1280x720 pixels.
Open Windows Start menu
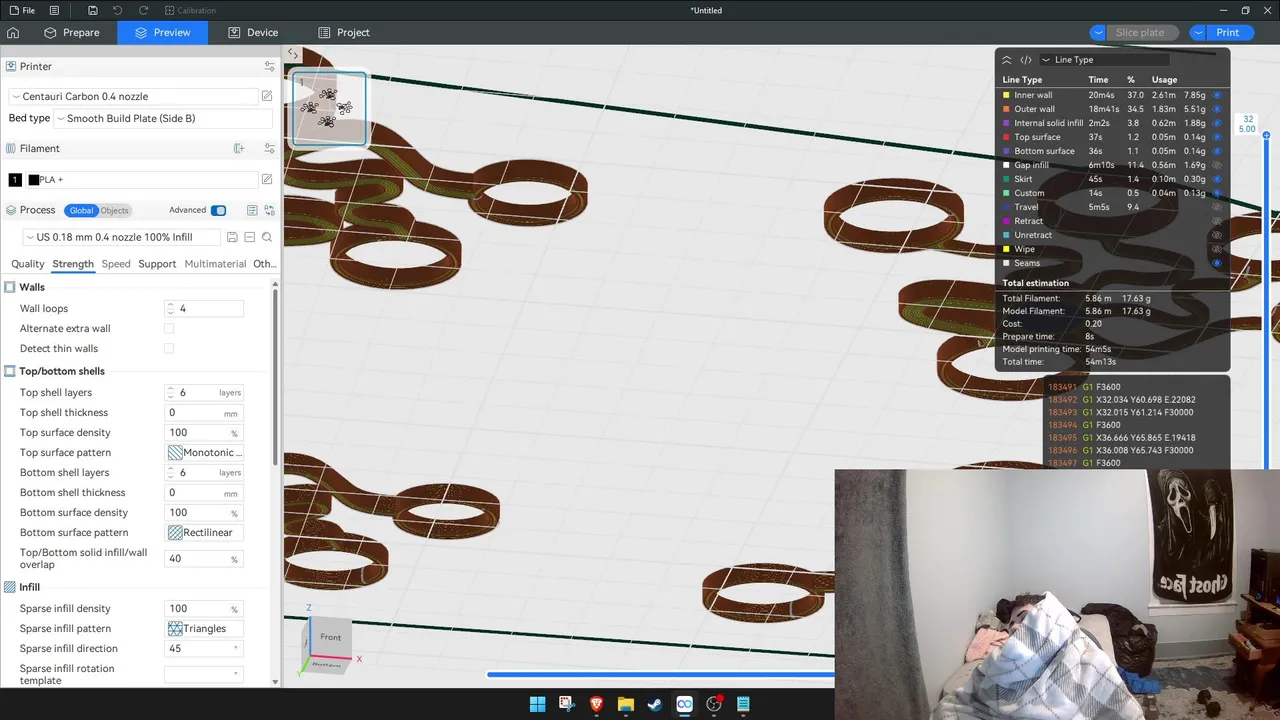[537, 704]
